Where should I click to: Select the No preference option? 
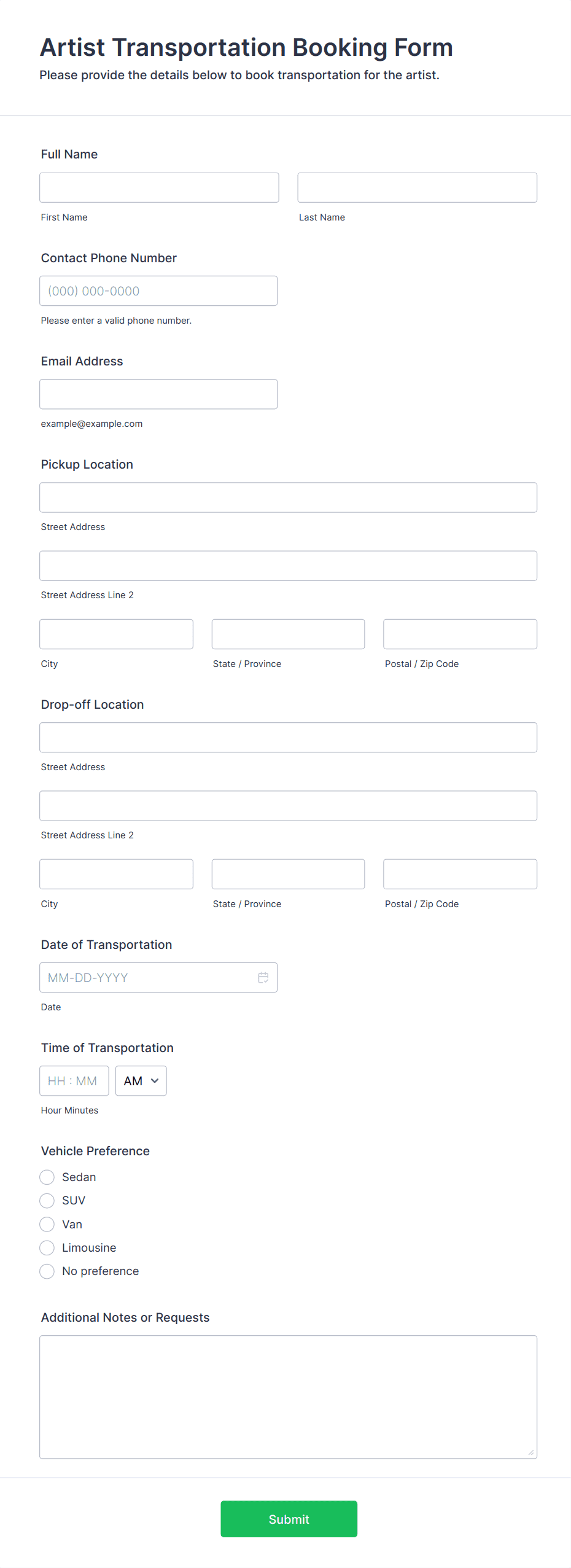pyautogui.click(x=47, y=1271)
